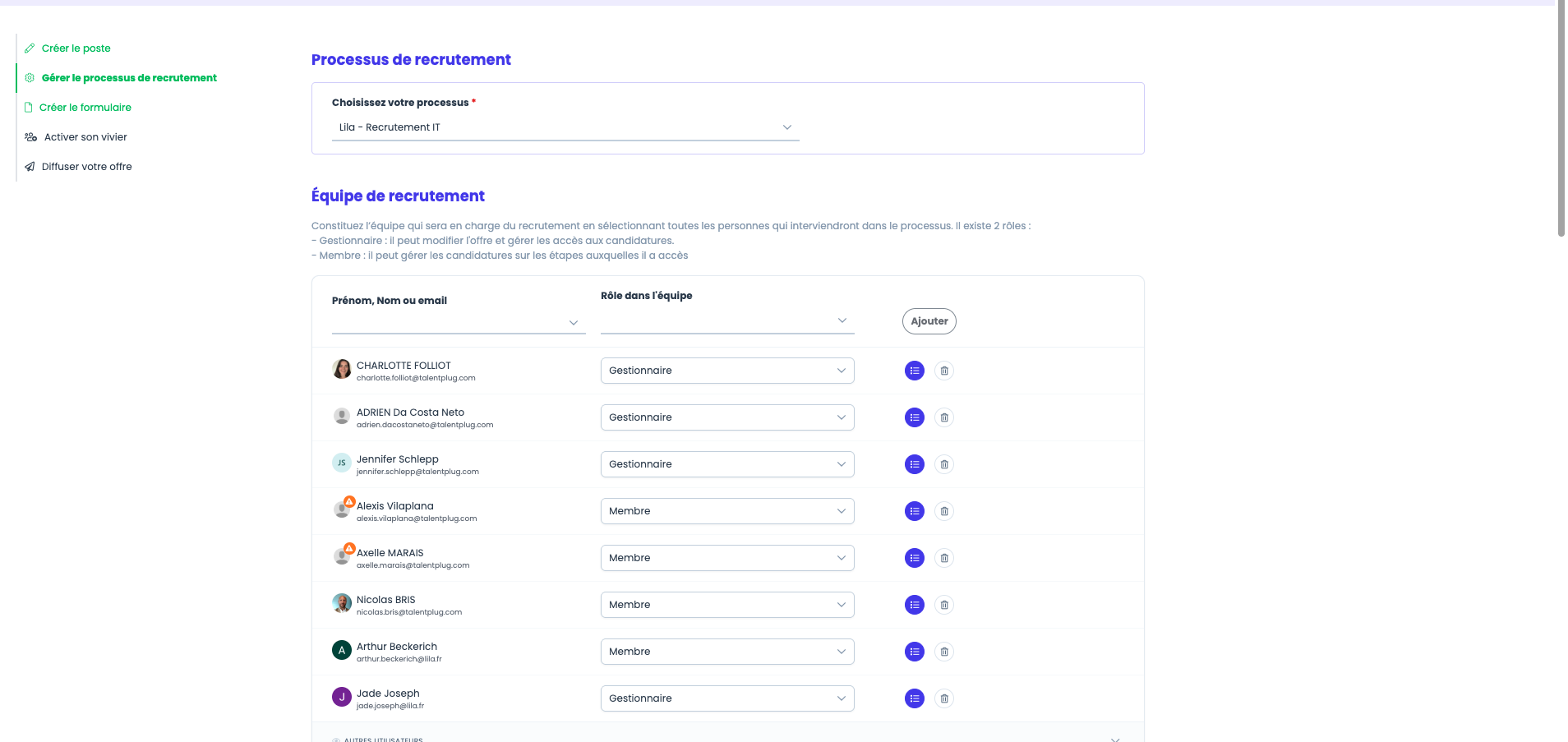Delete Charlotte Folliot with the trash icon
This screenshot has width=1568, height=742.
click(x=944, y=371)
